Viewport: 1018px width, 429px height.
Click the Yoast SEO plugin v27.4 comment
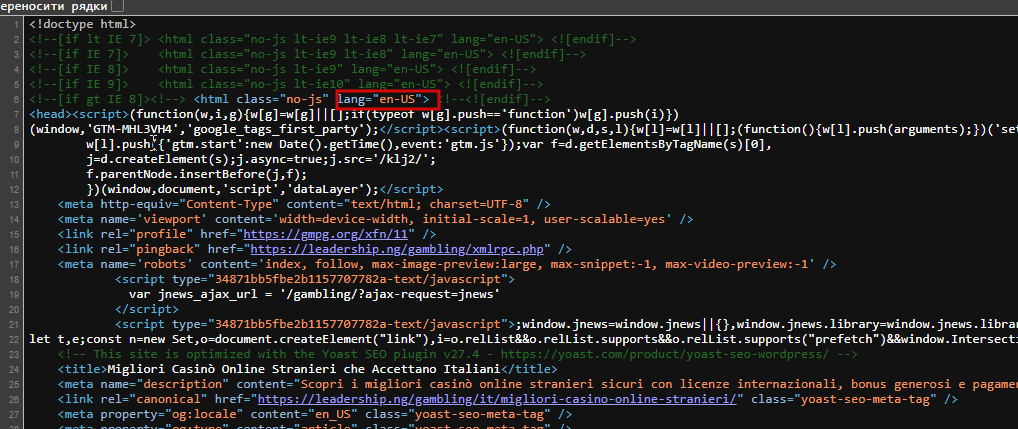click(x=458, y=354)
